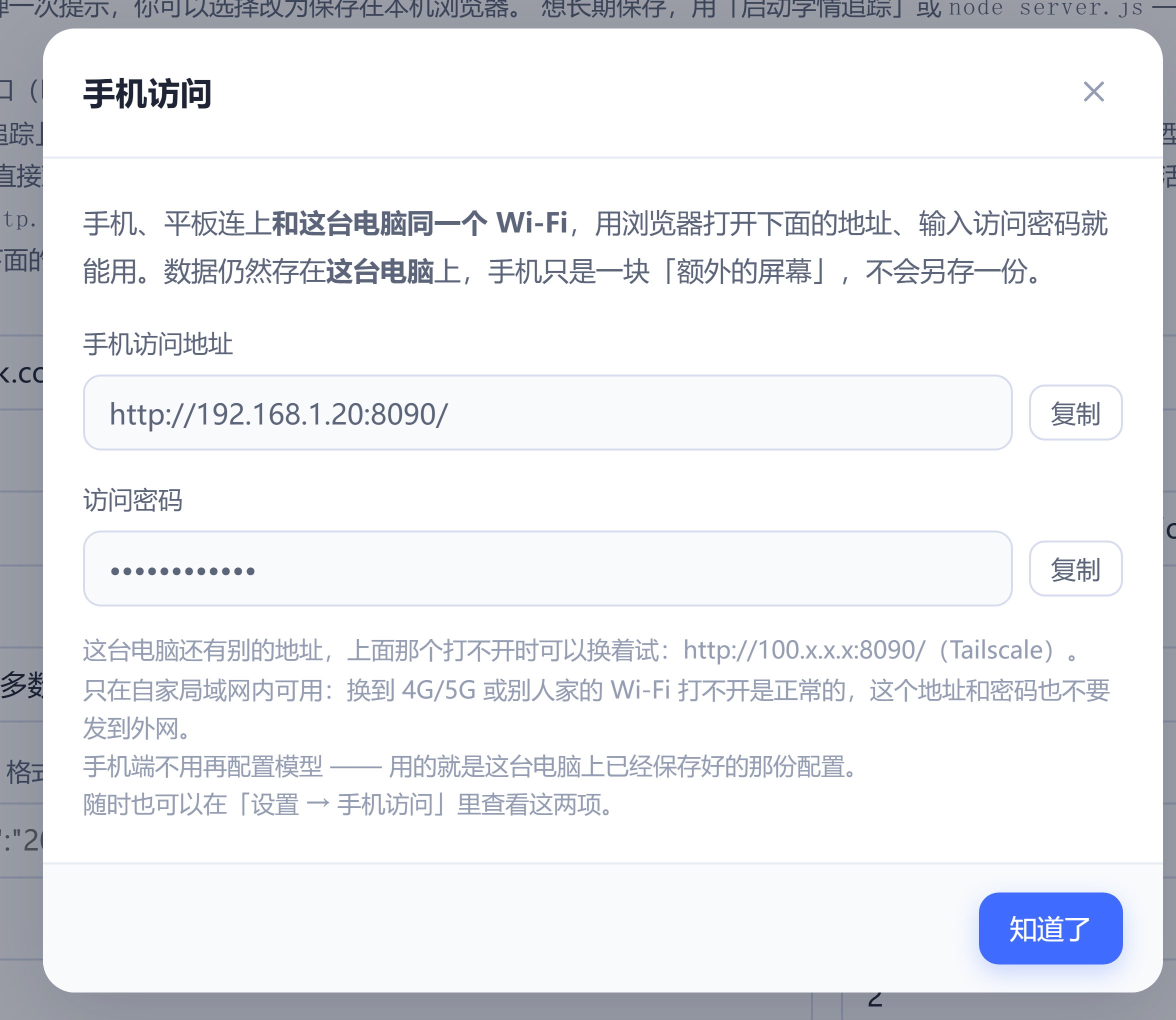The height and width of the screenshot is (1020, 1176).
Task: Copy the phone access address
Action: tap(1075, 412)
